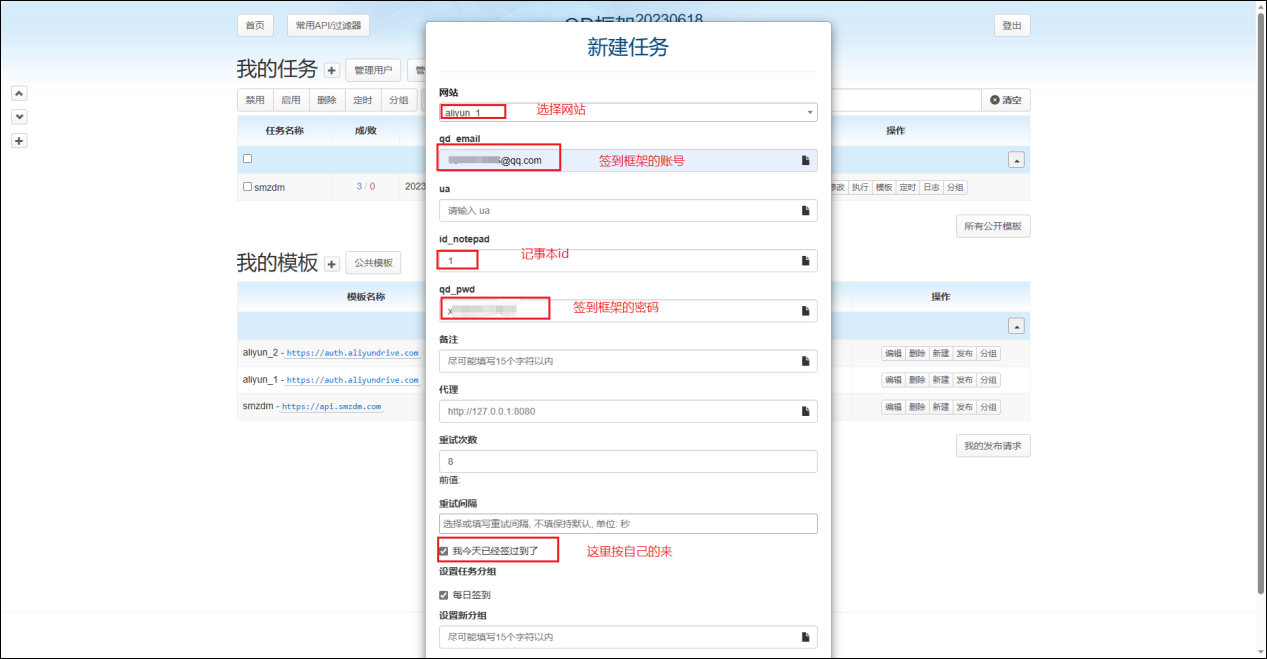Click file icon in ua field
This screenshot has height=659, width=1267.
(805, 211)
